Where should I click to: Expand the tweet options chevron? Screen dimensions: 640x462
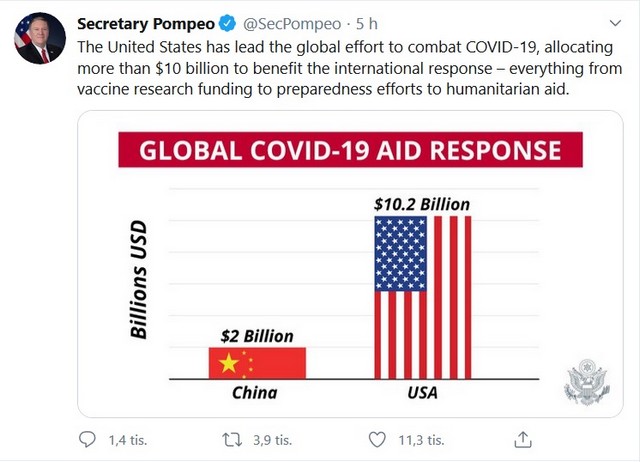pos(615,23)
